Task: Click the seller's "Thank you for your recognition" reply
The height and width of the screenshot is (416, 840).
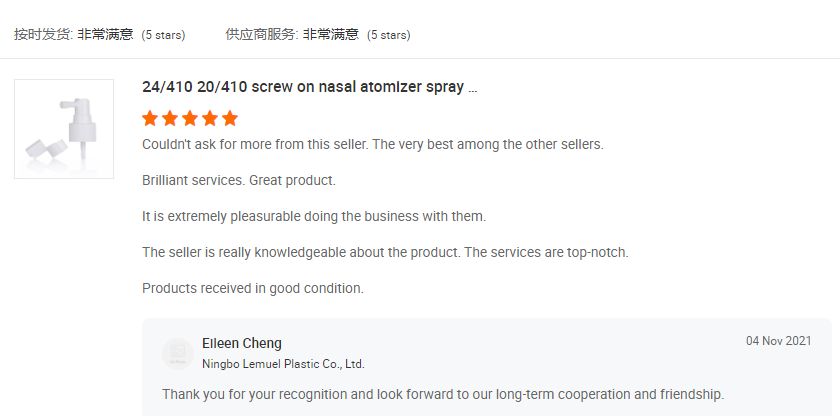Action: coord(442,393)
